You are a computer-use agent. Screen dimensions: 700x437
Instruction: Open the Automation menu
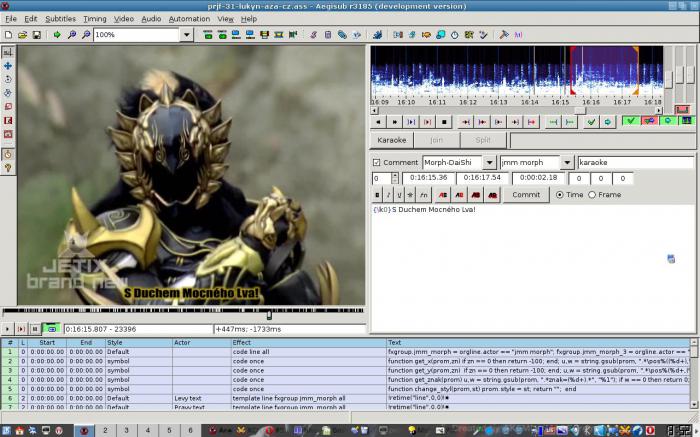189,19
